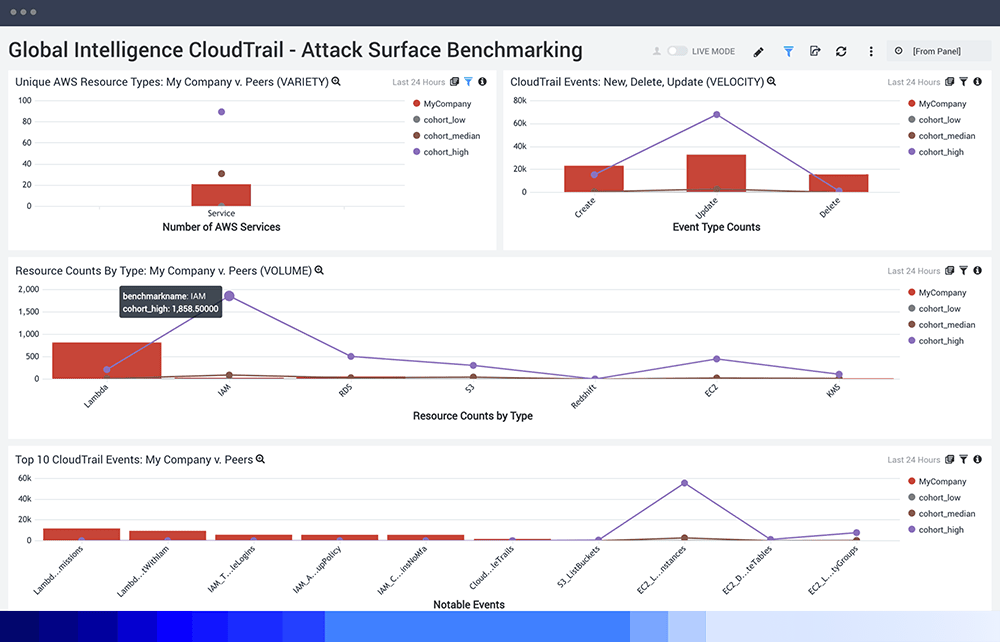Click Last 24 Hours on Top 10 Events panel
The width and height of the screenshot is (1000, 642).
click(x=913, y=459)
